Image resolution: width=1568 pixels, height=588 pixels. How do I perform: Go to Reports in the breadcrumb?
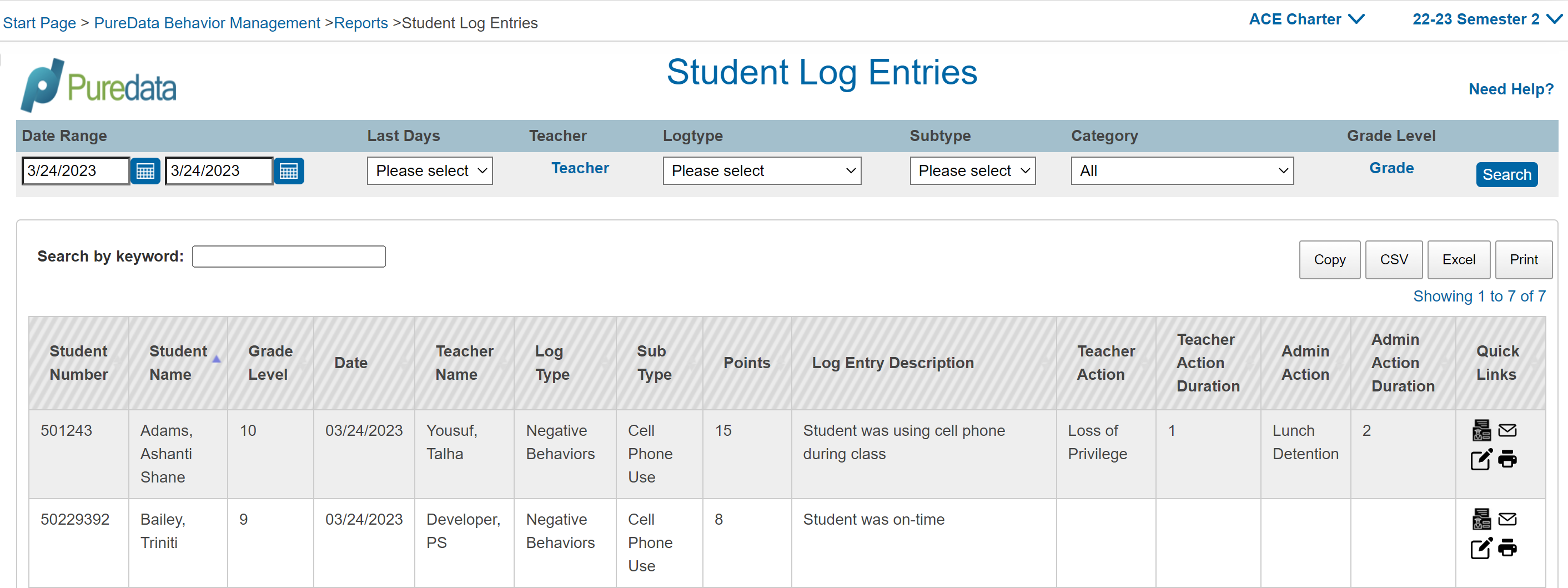(x=360, y=23)
